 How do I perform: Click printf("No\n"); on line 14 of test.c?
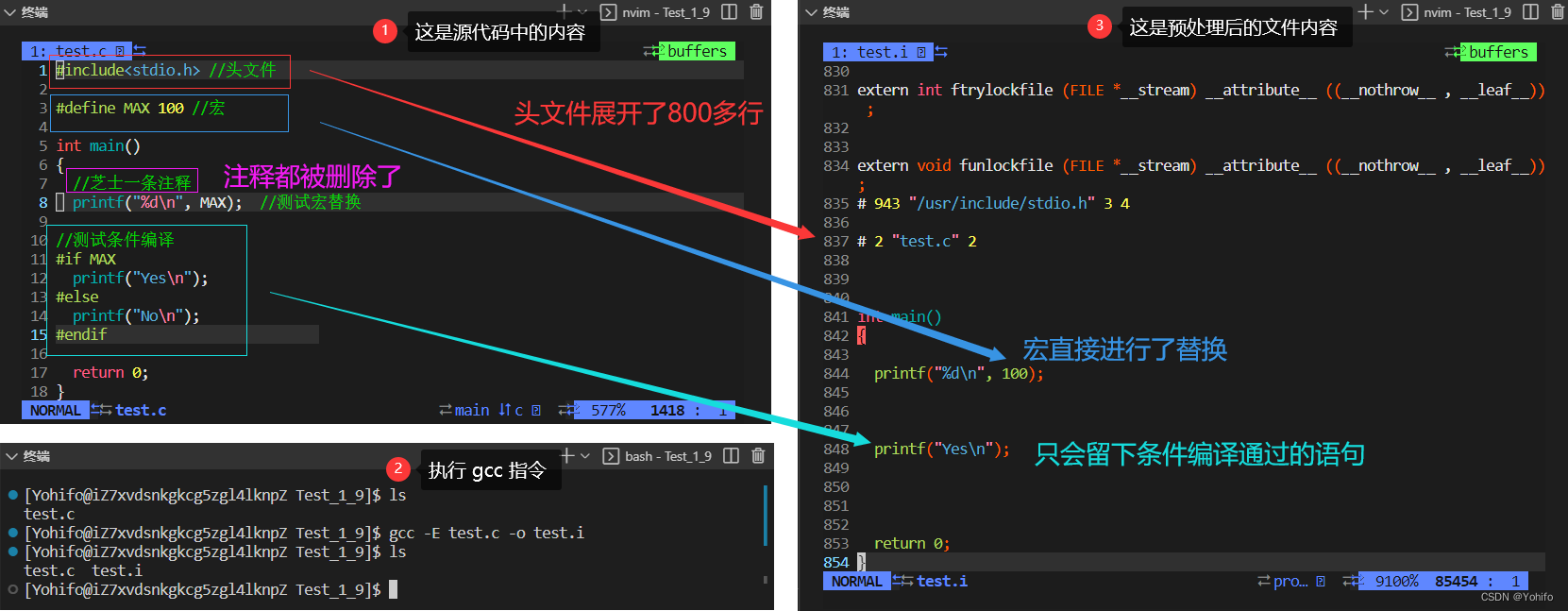coord(137,315)
